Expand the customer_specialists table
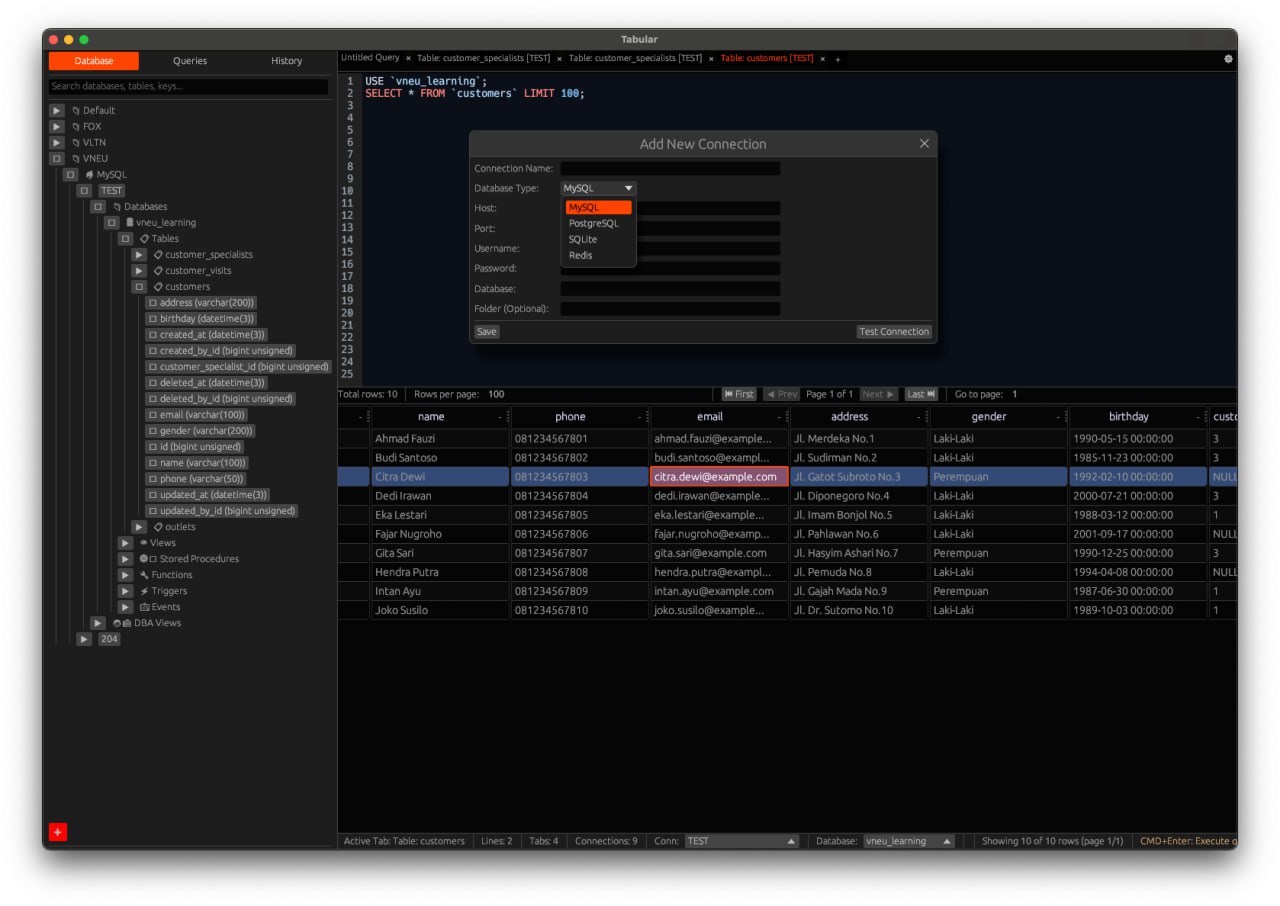This screenshot has height=906, width=1280. [x=139, y=254]
